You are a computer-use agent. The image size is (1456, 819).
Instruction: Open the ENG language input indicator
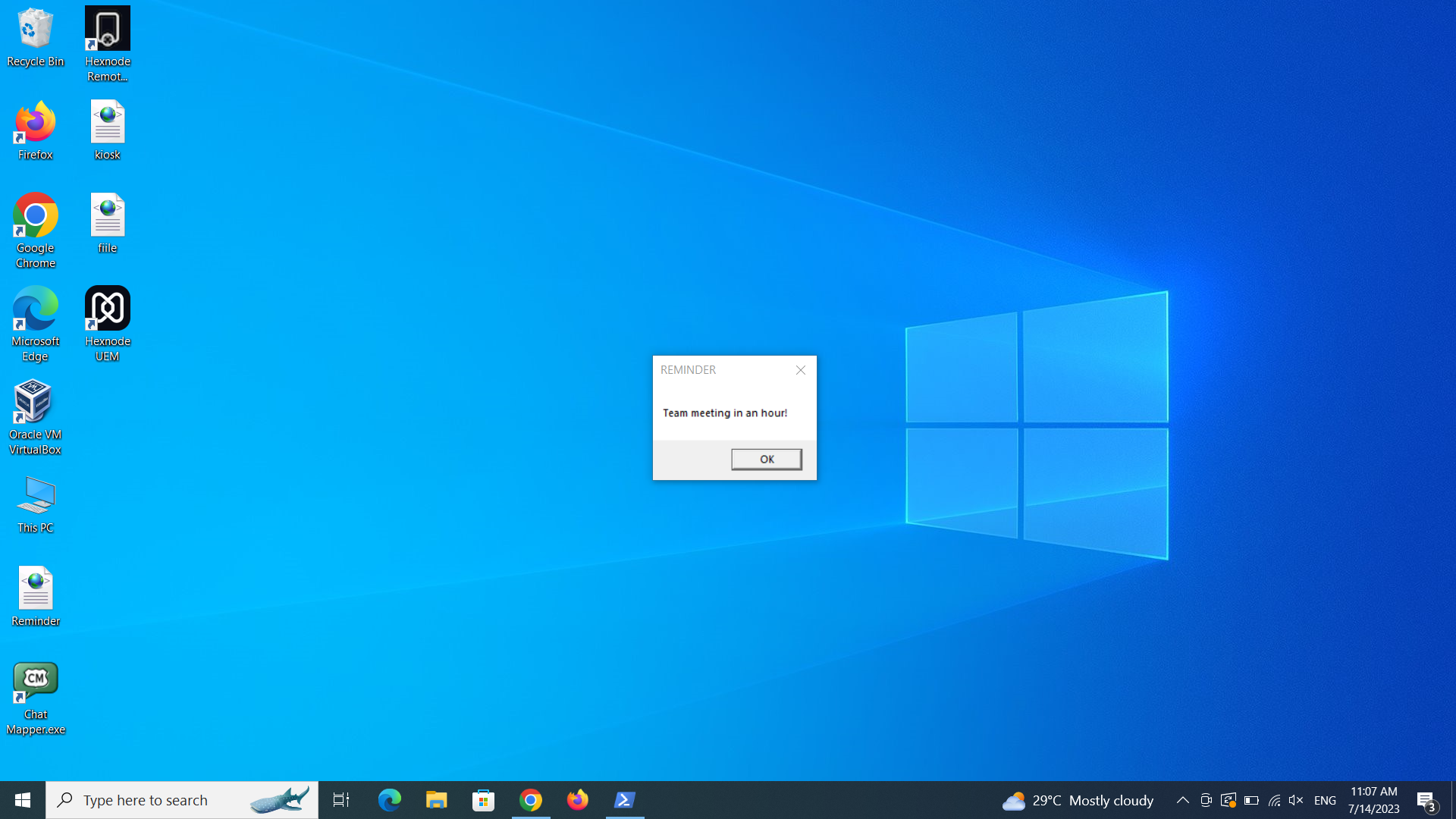point(1325,800)
